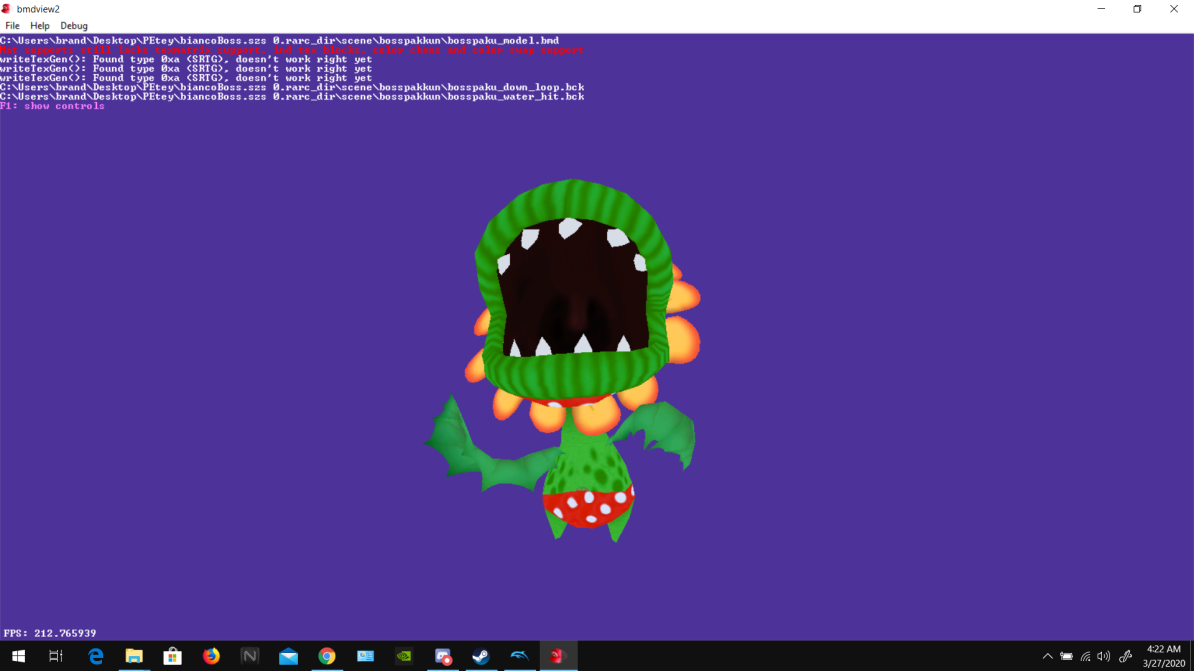
Task: Click the bosspaku_model.bmd path line
Action: pos(279,40)
